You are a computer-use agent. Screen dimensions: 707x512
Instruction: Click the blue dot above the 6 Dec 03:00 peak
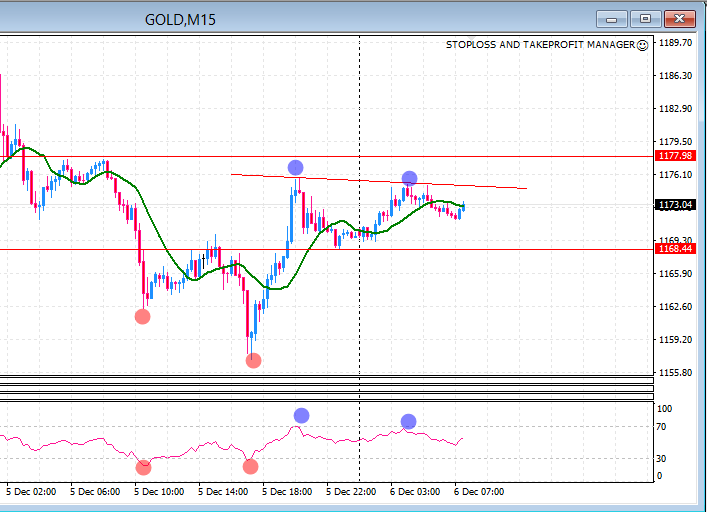pos(409,179)
